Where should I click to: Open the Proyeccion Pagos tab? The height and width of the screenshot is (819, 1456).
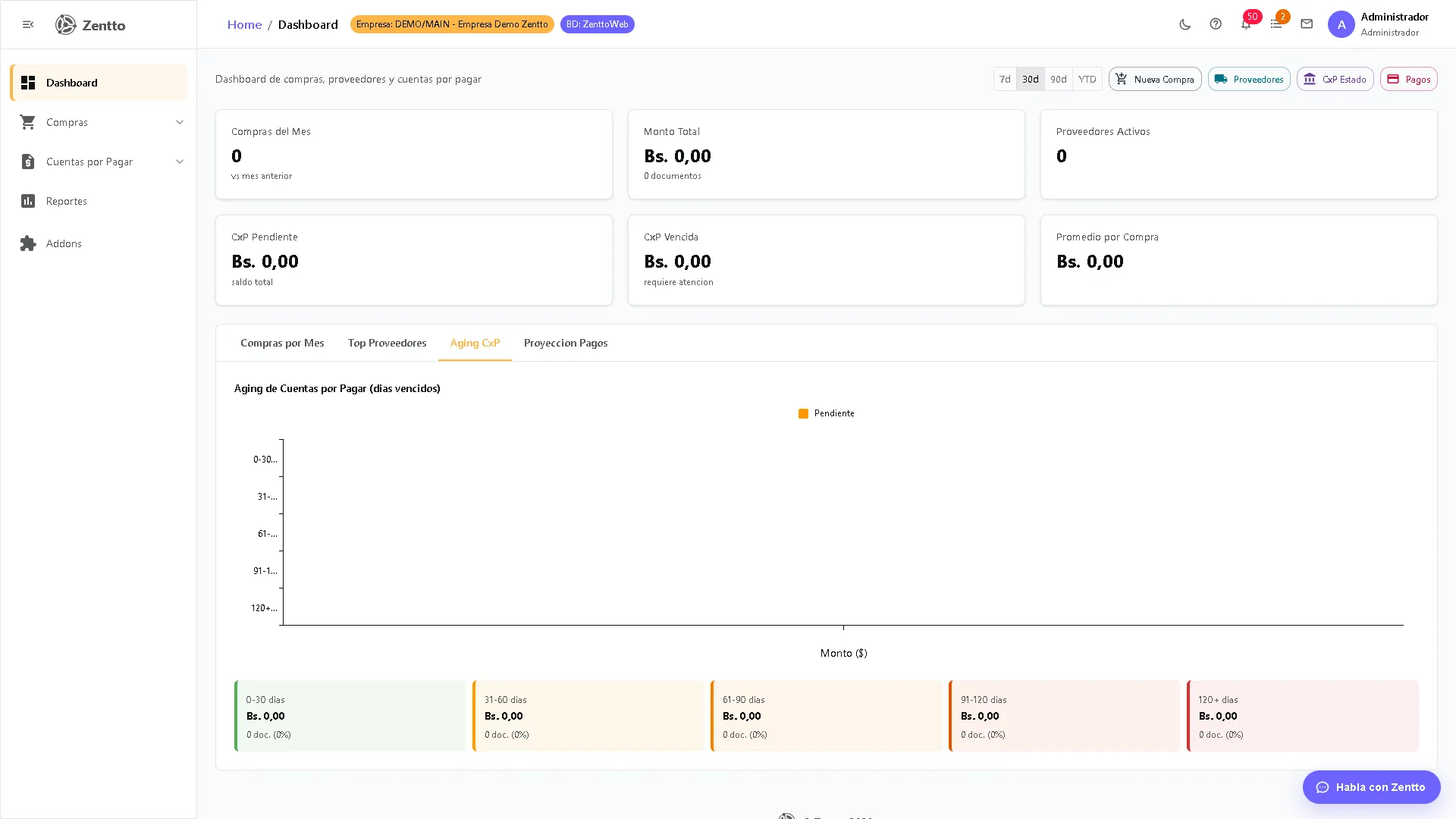pos(566,343)
